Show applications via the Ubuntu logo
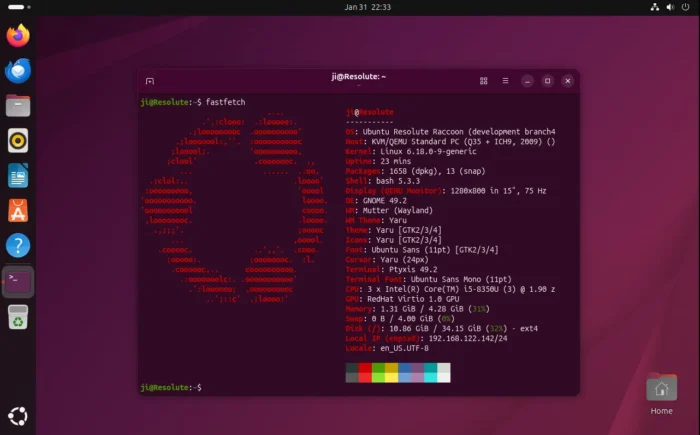The width and height of the screenshot is (700, 435). [18, 416]
